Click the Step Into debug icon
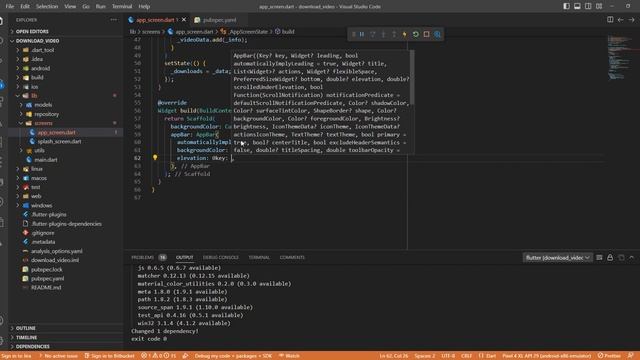Viewport: 640px width, 360px height. [383, 34]
